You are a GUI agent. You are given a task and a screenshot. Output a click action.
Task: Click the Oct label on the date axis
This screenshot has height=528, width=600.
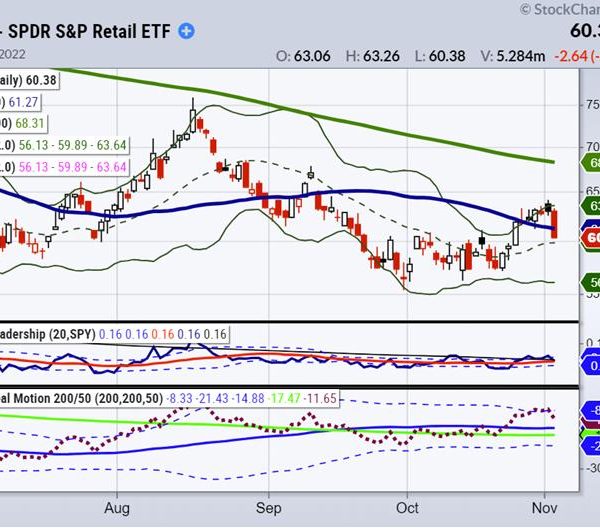[408, 508]
